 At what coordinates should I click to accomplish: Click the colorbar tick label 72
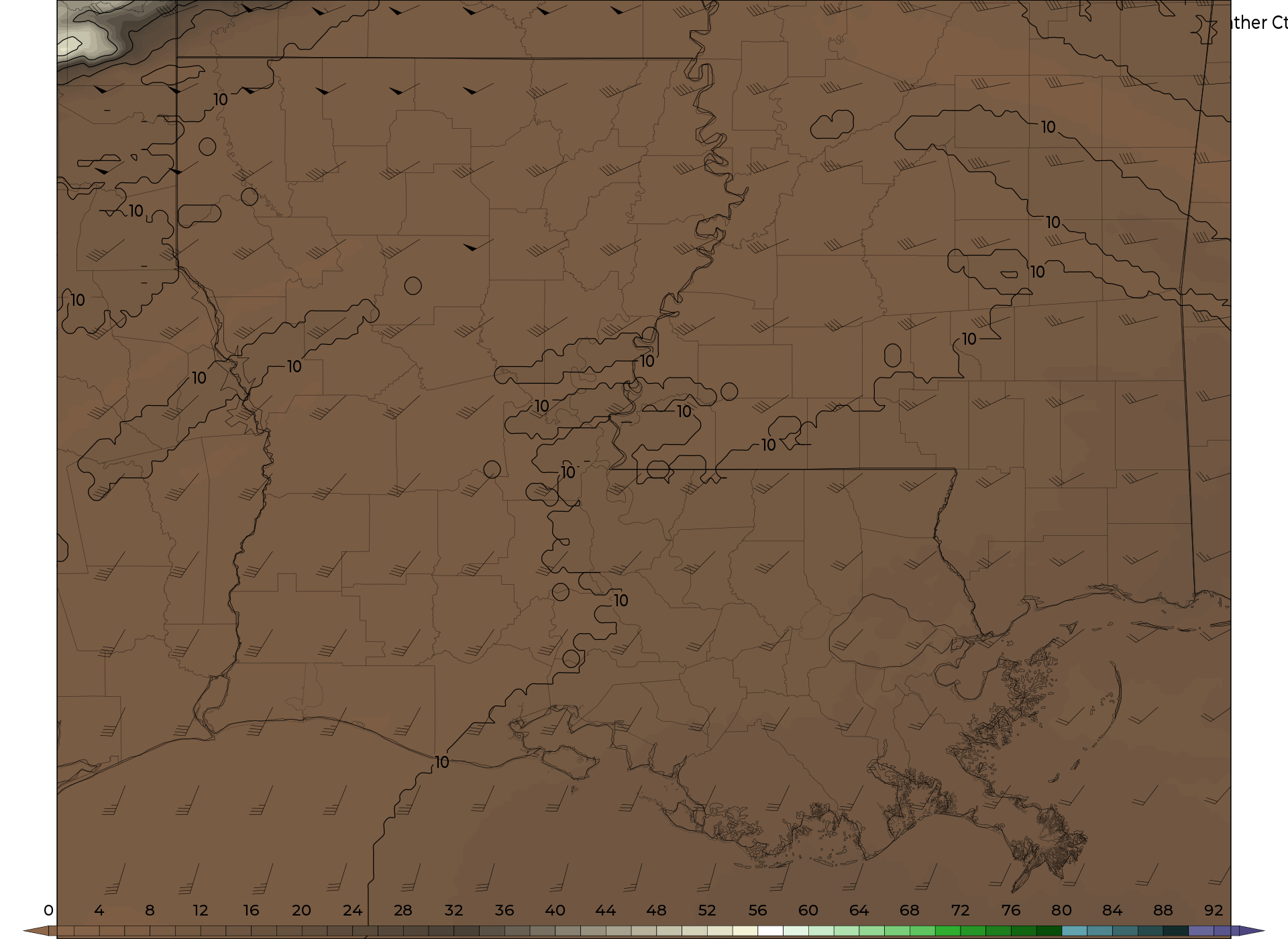pyautogui.click(x=960, y=910)
